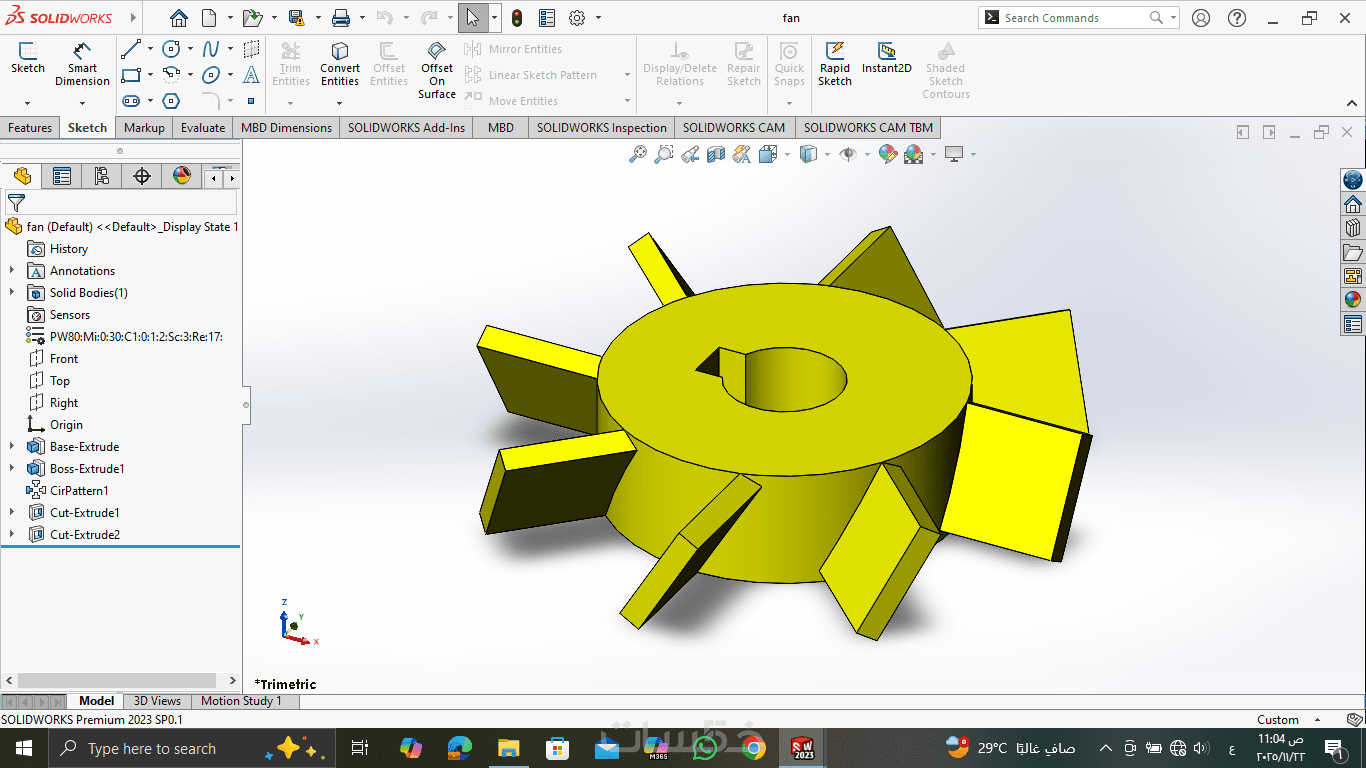Select the Rebuild traffic light icon
The image size is (1366, 768).
click(517, 18)
